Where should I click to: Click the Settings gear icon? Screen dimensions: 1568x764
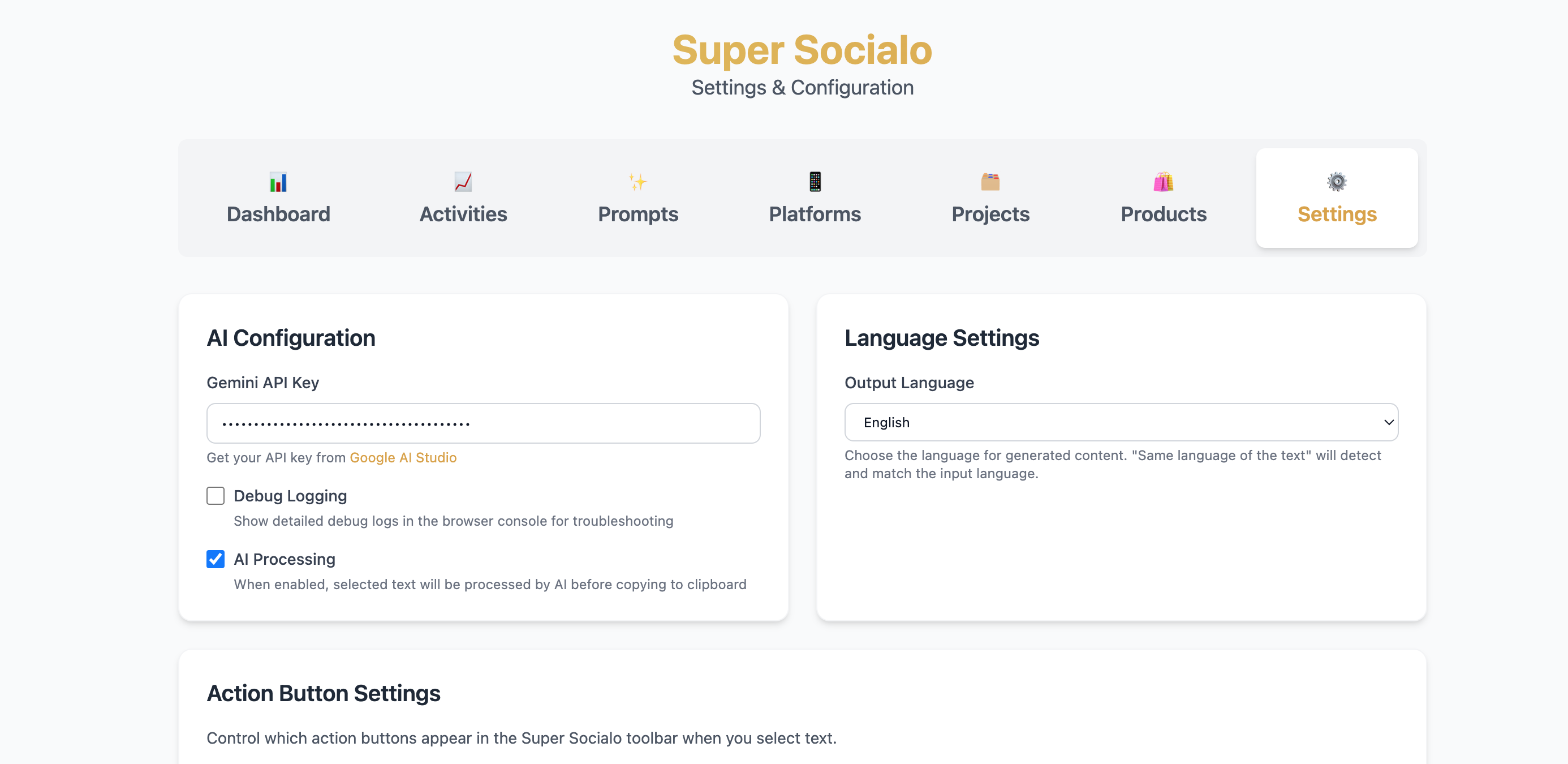tap(1337, 182)
